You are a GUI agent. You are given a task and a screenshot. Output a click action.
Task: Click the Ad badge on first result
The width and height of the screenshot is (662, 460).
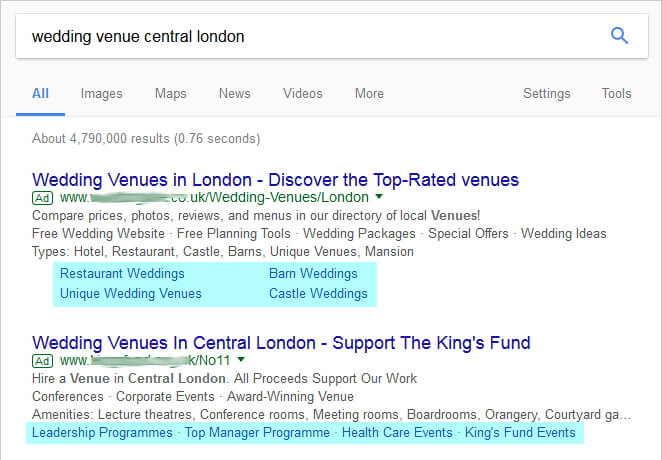click(42, 198)
